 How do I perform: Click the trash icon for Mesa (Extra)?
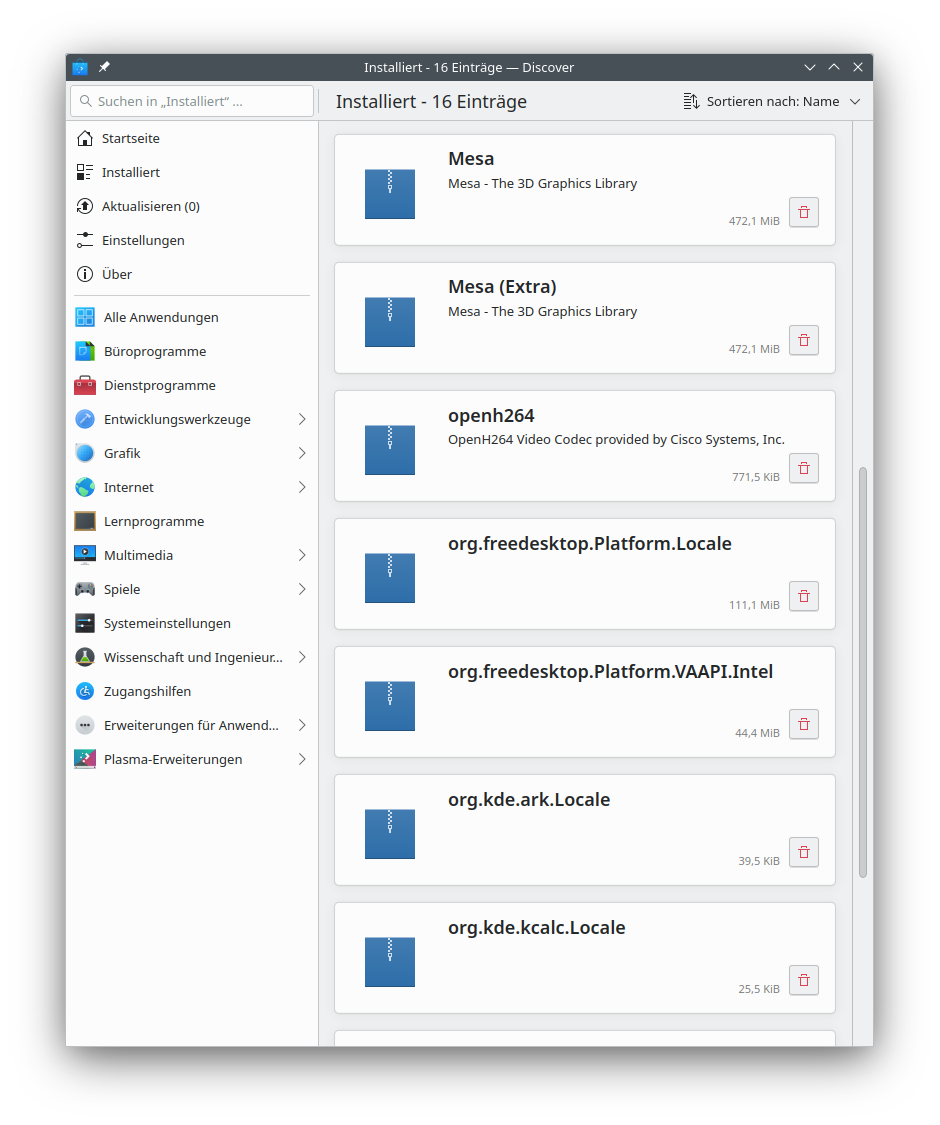point(804,340)
